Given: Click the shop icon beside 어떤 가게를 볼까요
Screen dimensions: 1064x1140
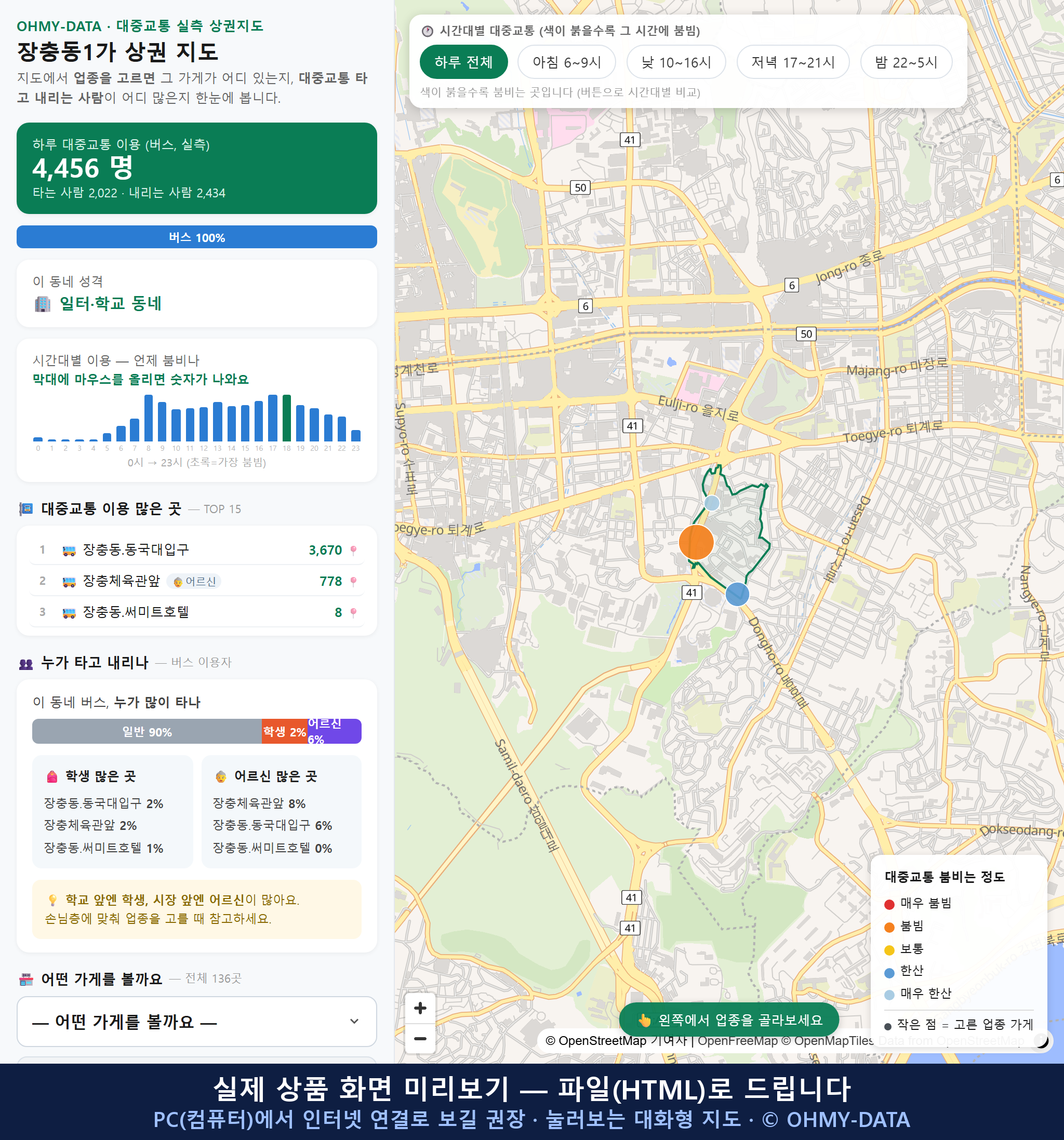Looking at the screenshot, I should 26,980.
